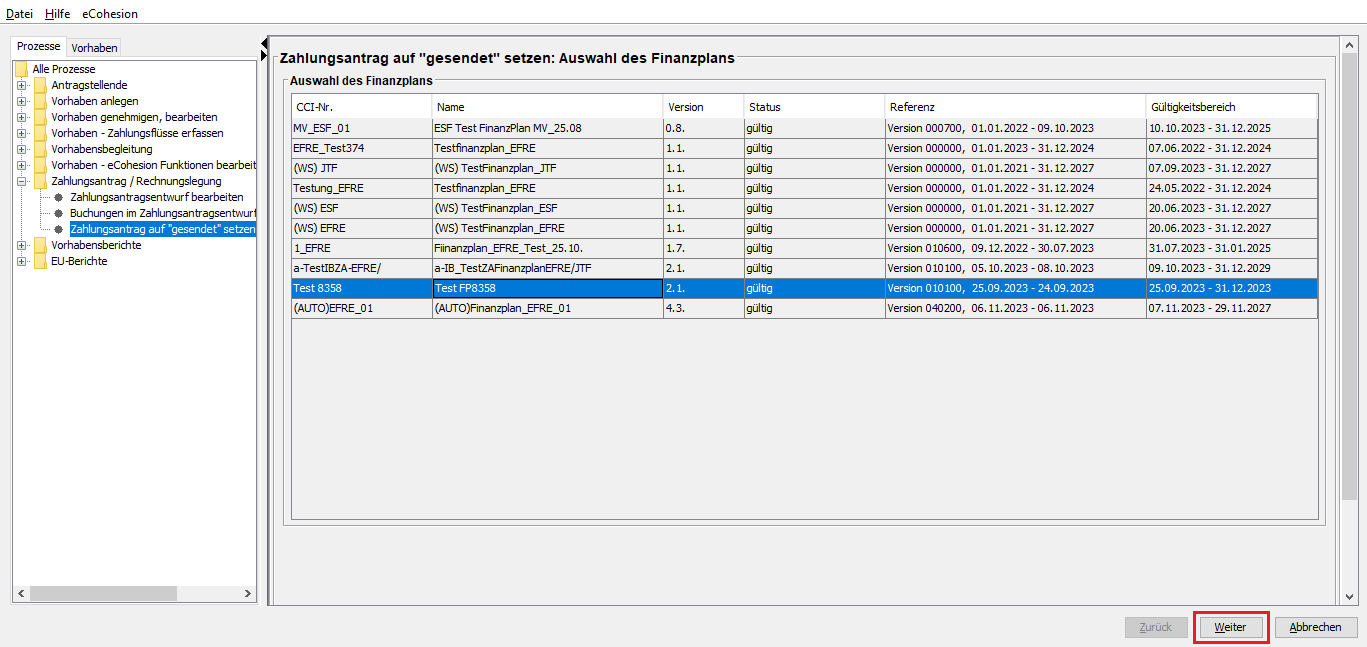1367x647 pixels.
Task: Click the EU-Berichte folder icon
Action: pyautogui.click(x=40, y=261)
